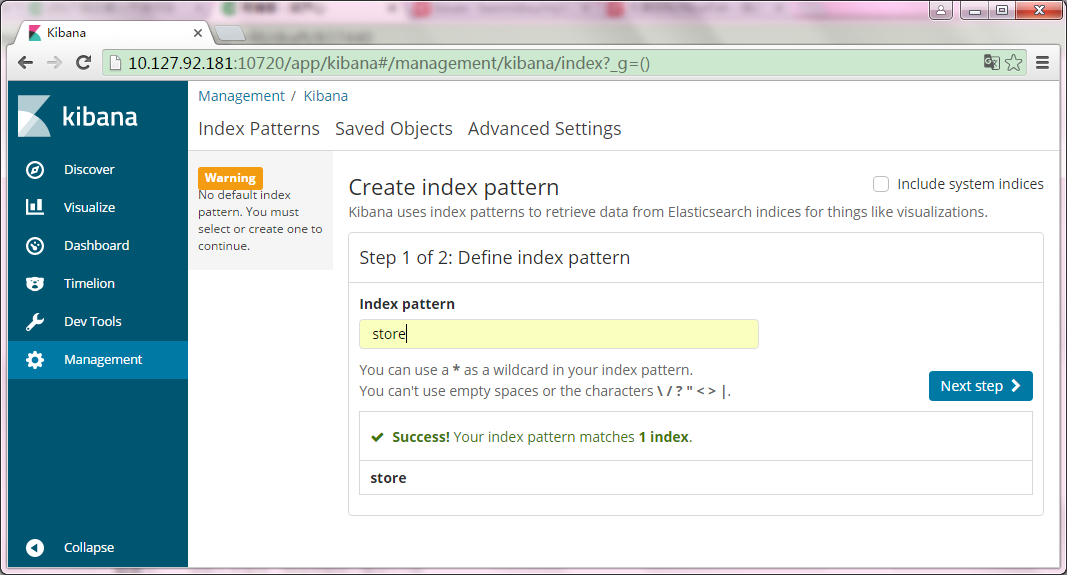Open a new browser tab
1067x575 pixels.
coord(230,33)
